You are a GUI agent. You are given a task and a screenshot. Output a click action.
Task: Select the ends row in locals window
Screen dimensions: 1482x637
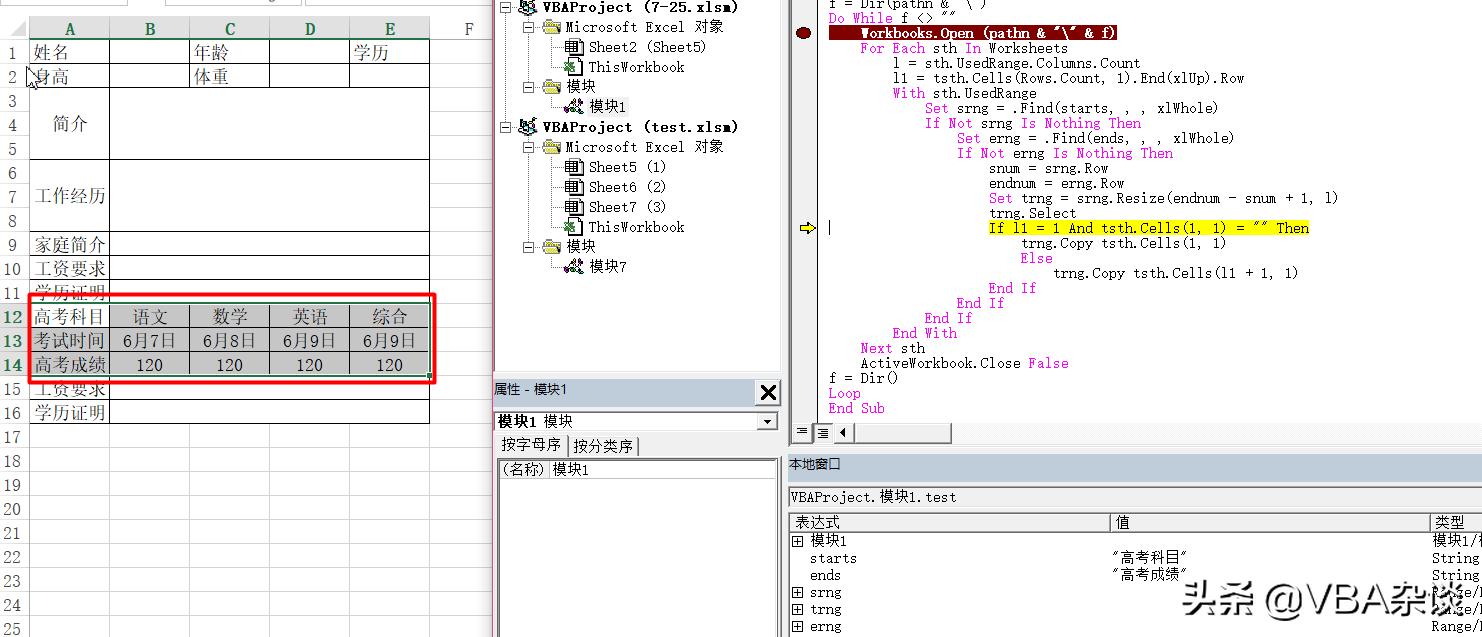coord(1135,575)
